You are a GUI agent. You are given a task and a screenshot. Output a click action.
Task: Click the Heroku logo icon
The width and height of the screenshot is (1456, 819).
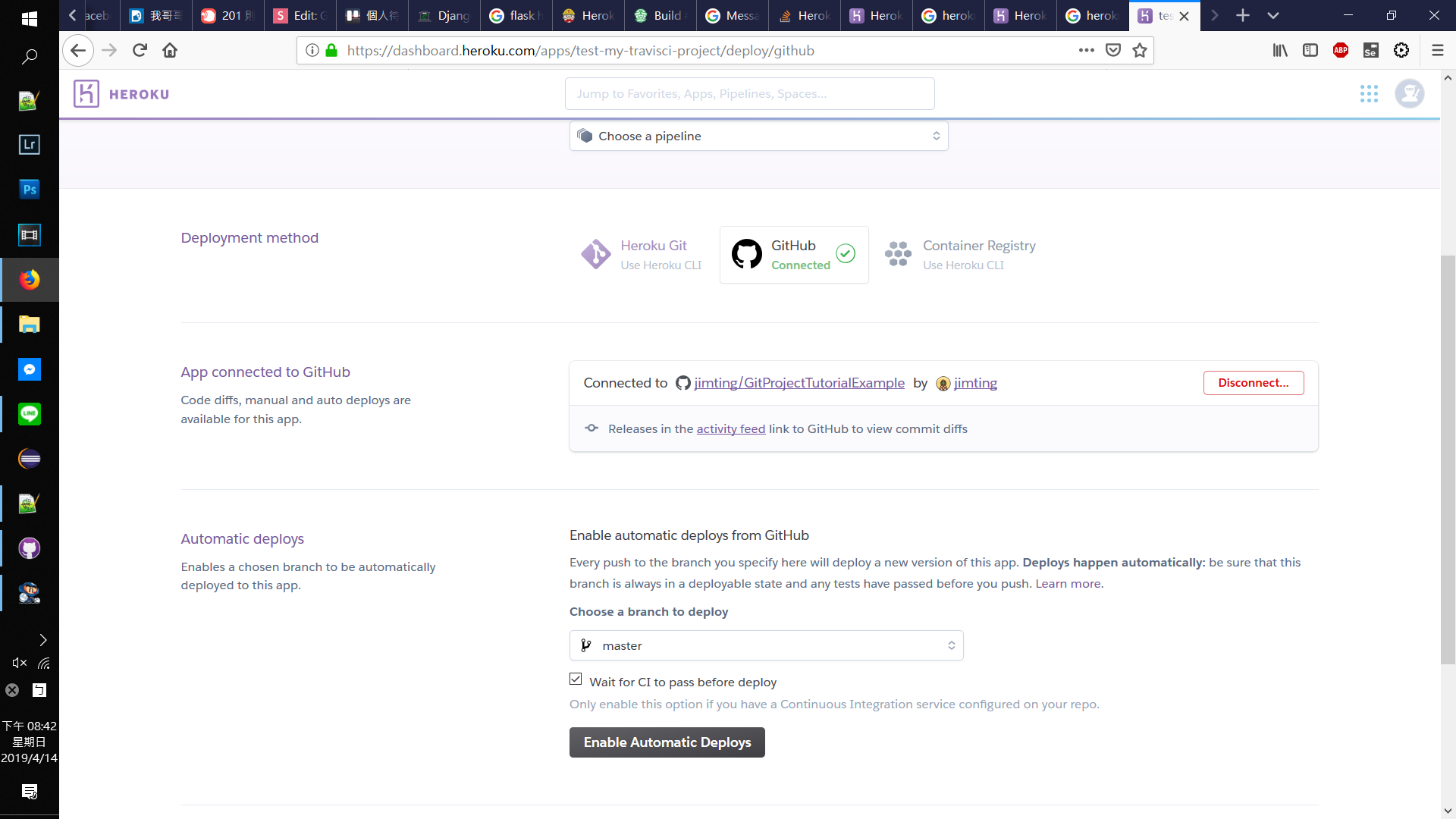86,94
